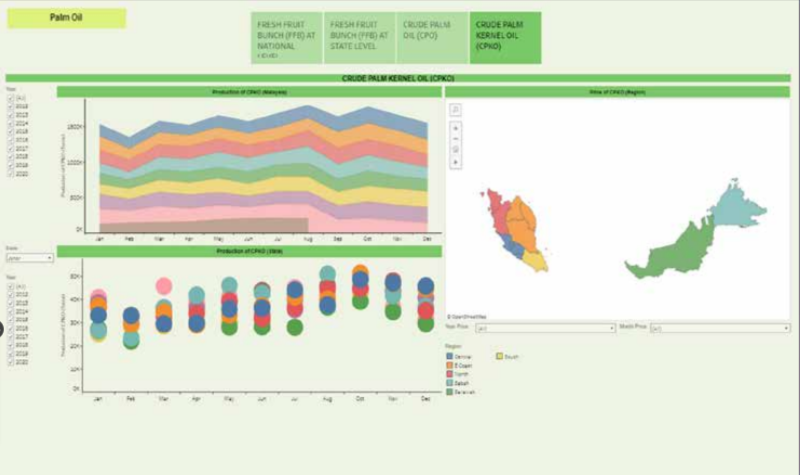Switch to Crude Palm Oil (CPO) tab
The width and height of the screenshot is (800, 475).
432,38
